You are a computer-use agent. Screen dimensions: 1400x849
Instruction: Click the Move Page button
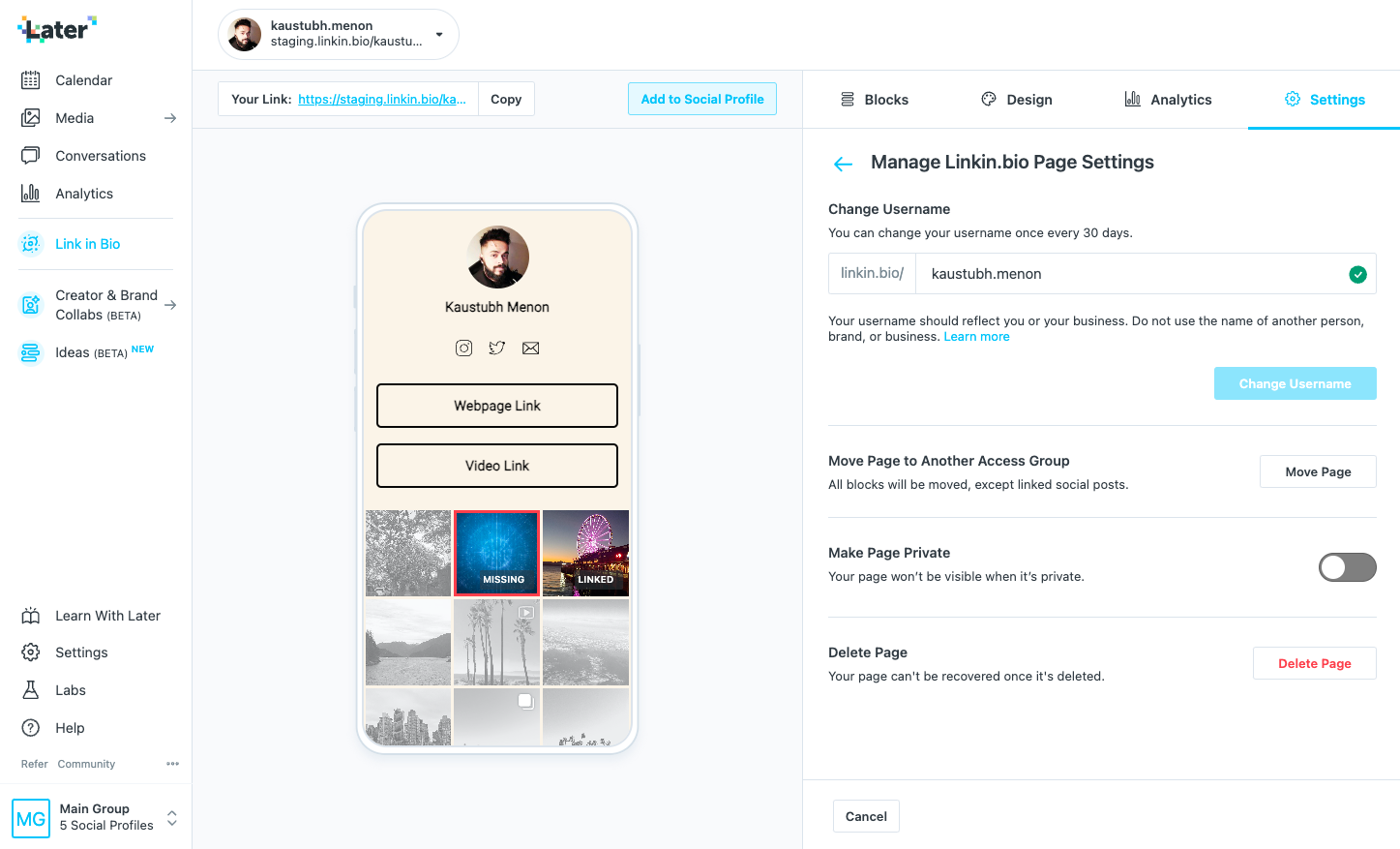pyautogui.click(x=1318, y=471)
